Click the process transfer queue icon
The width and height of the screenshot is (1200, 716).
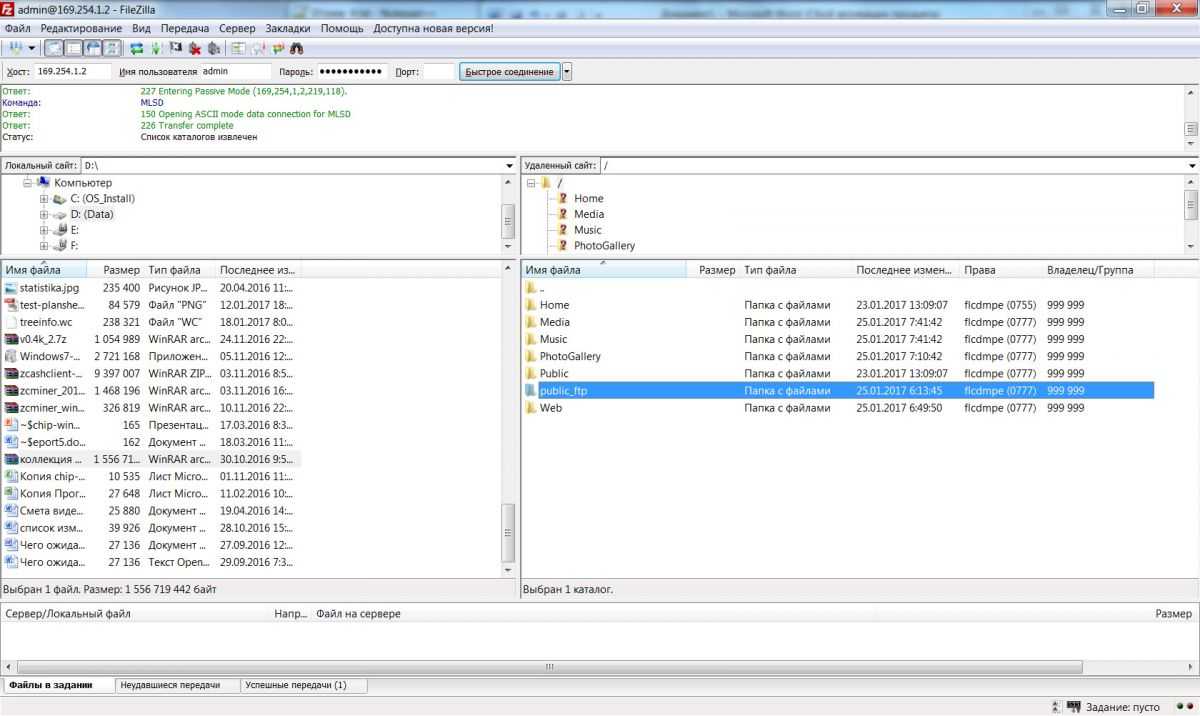click(156, 48)
